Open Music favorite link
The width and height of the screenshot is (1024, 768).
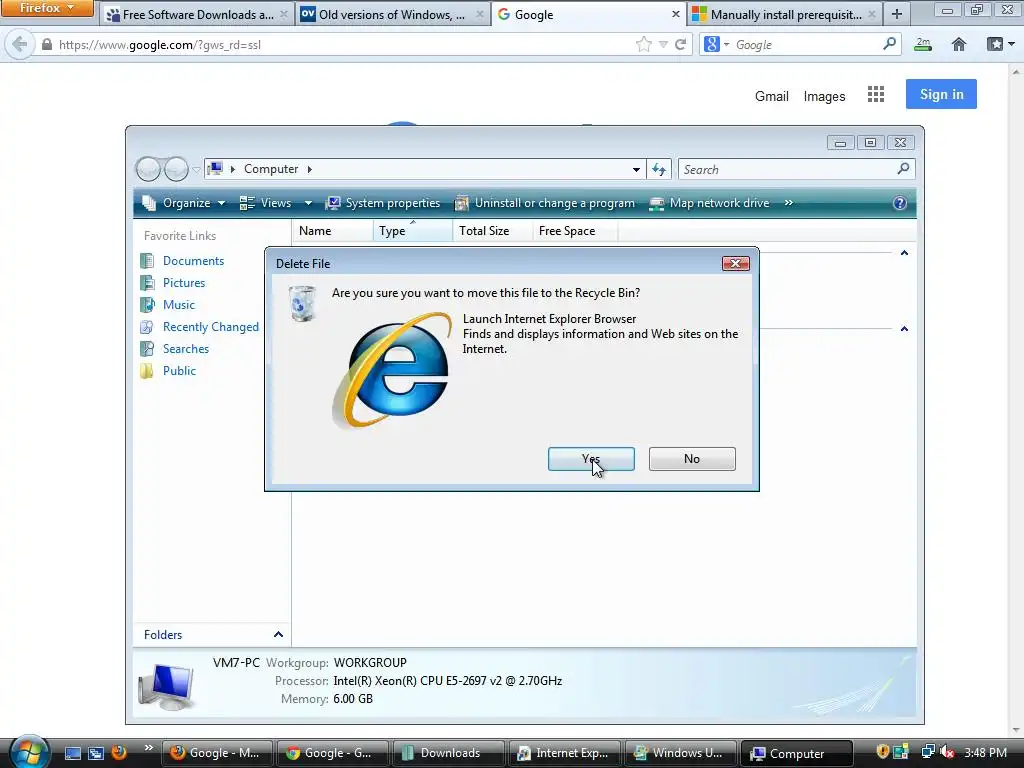[x=179, y=305]
